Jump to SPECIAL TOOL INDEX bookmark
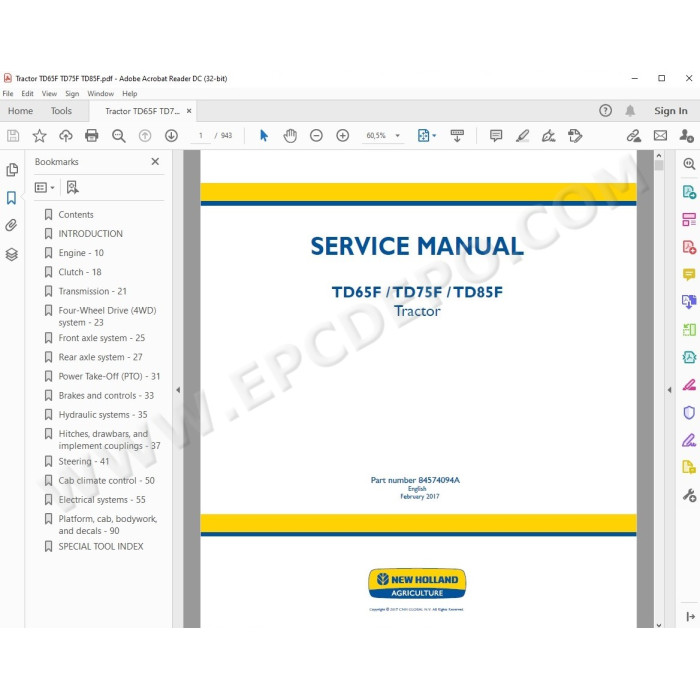 101,547
